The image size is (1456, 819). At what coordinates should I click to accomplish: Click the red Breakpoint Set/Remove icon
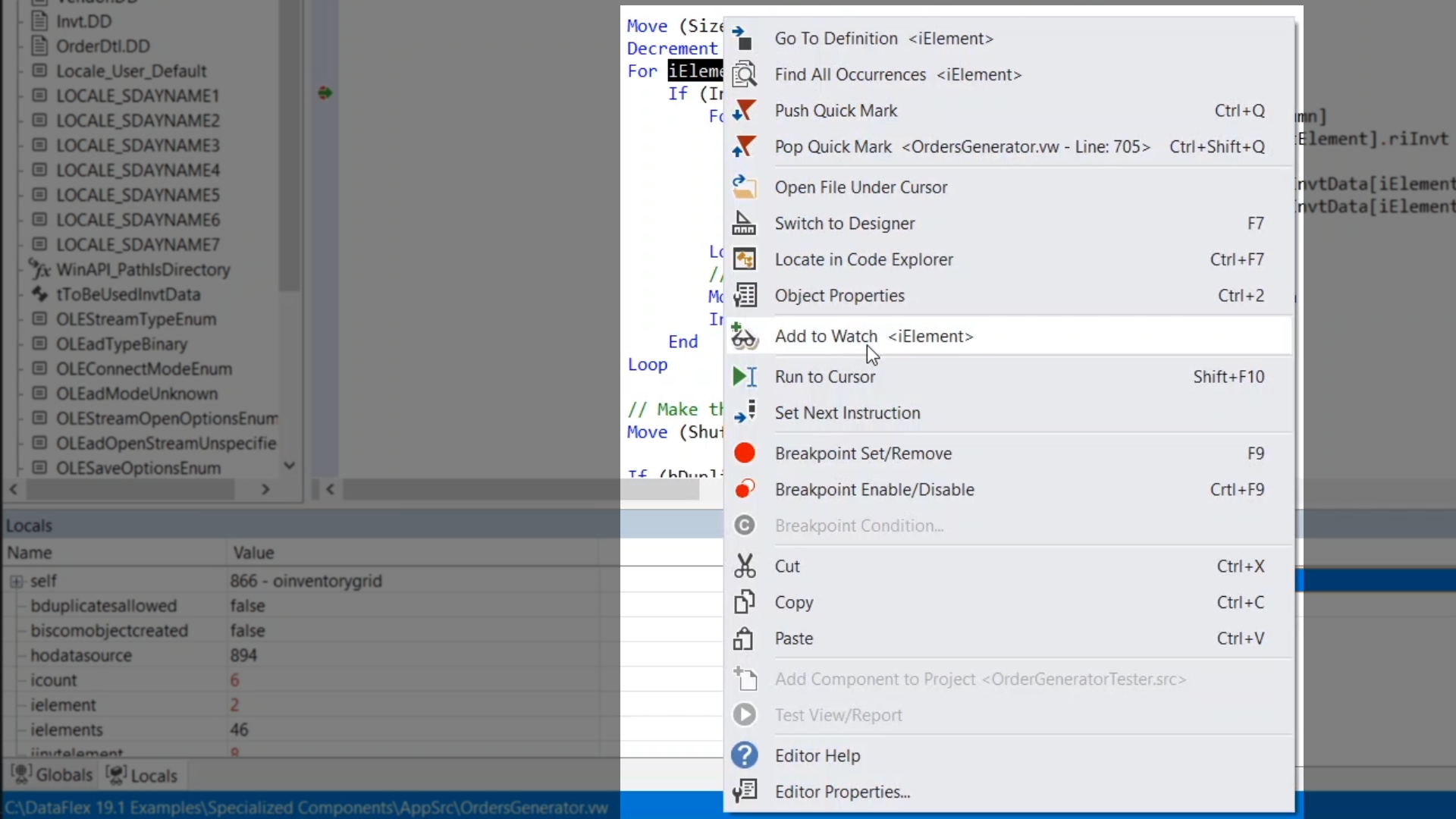coord(744,453)
